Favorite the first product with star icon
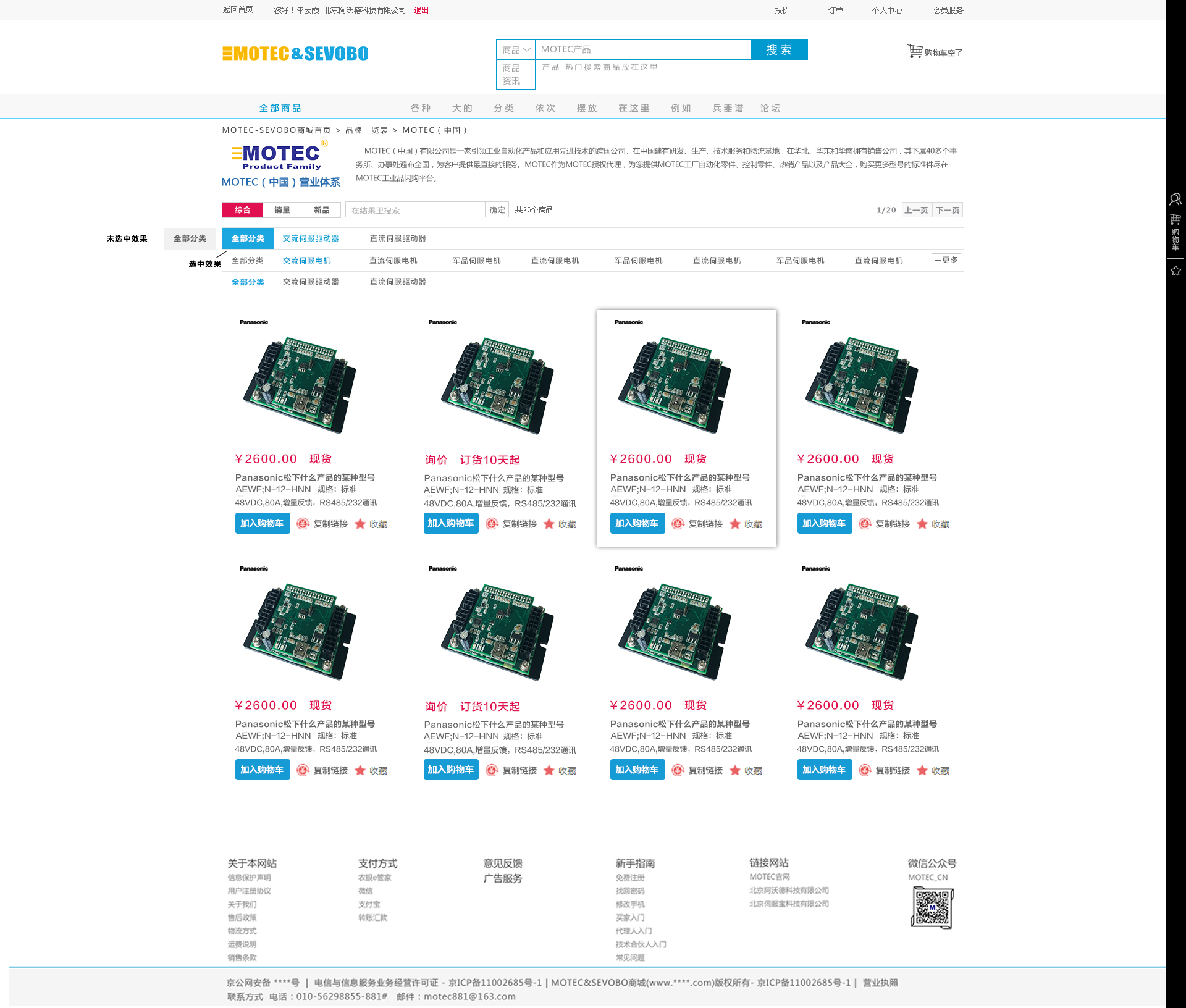 coord(360,524)
